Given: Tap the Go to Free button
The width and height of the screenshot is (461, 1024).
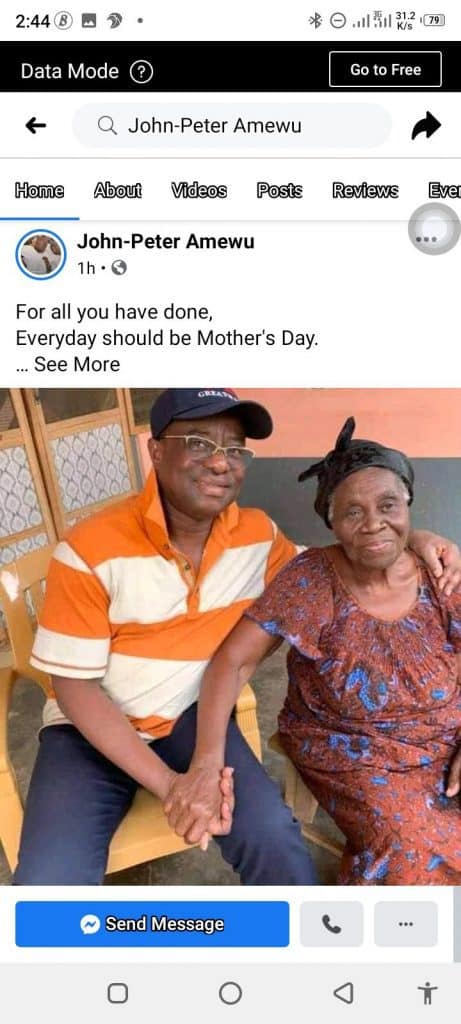Looking at the screenshot, I should (x=385, y=70).
